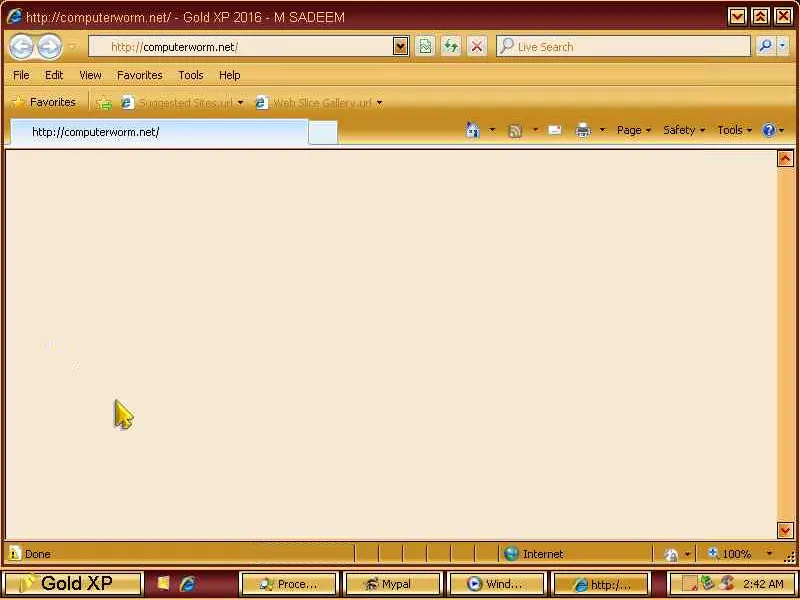
Task: Expand the zoom level dropdown arrow
Action: [x=769, y=554]
